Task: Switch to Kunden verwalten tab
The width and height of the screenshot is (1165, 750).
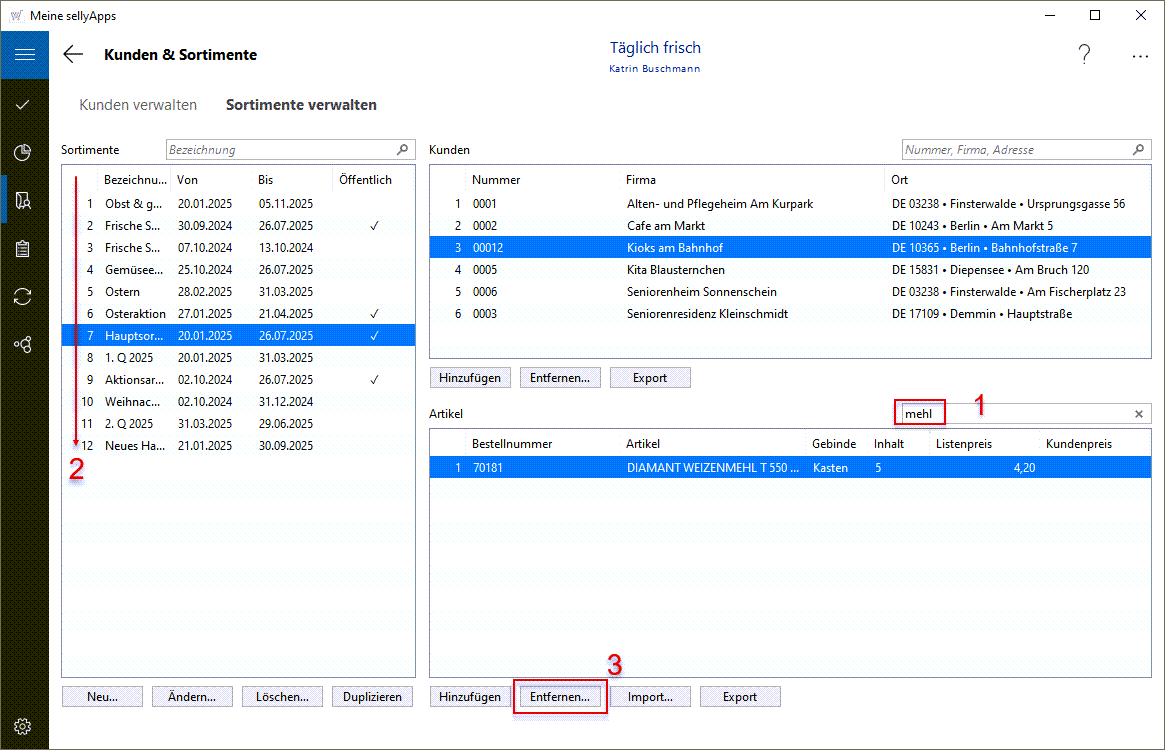Action: click(138, 105)
